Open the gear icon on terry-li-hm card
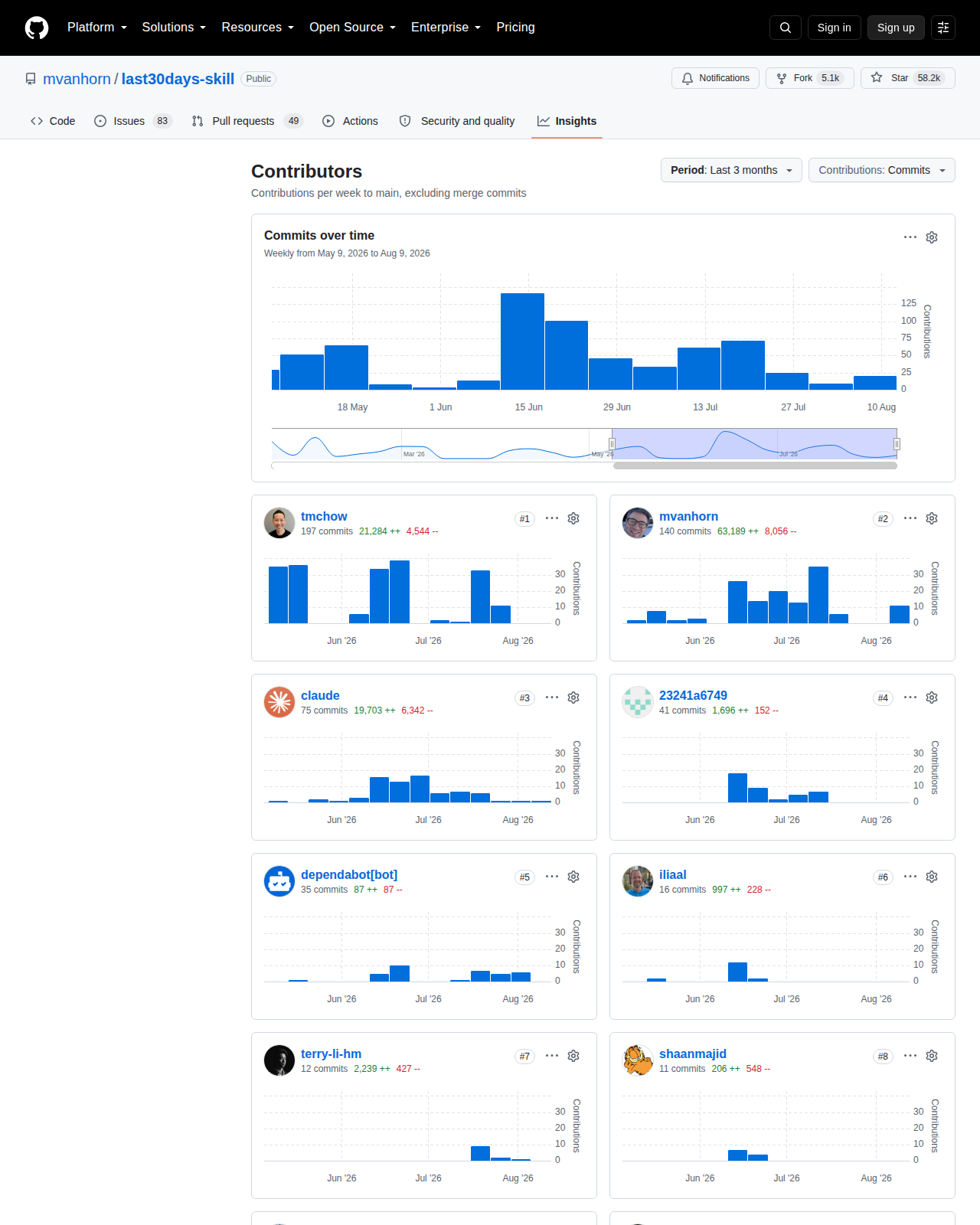980x1225 pixels. point(573,1056)
